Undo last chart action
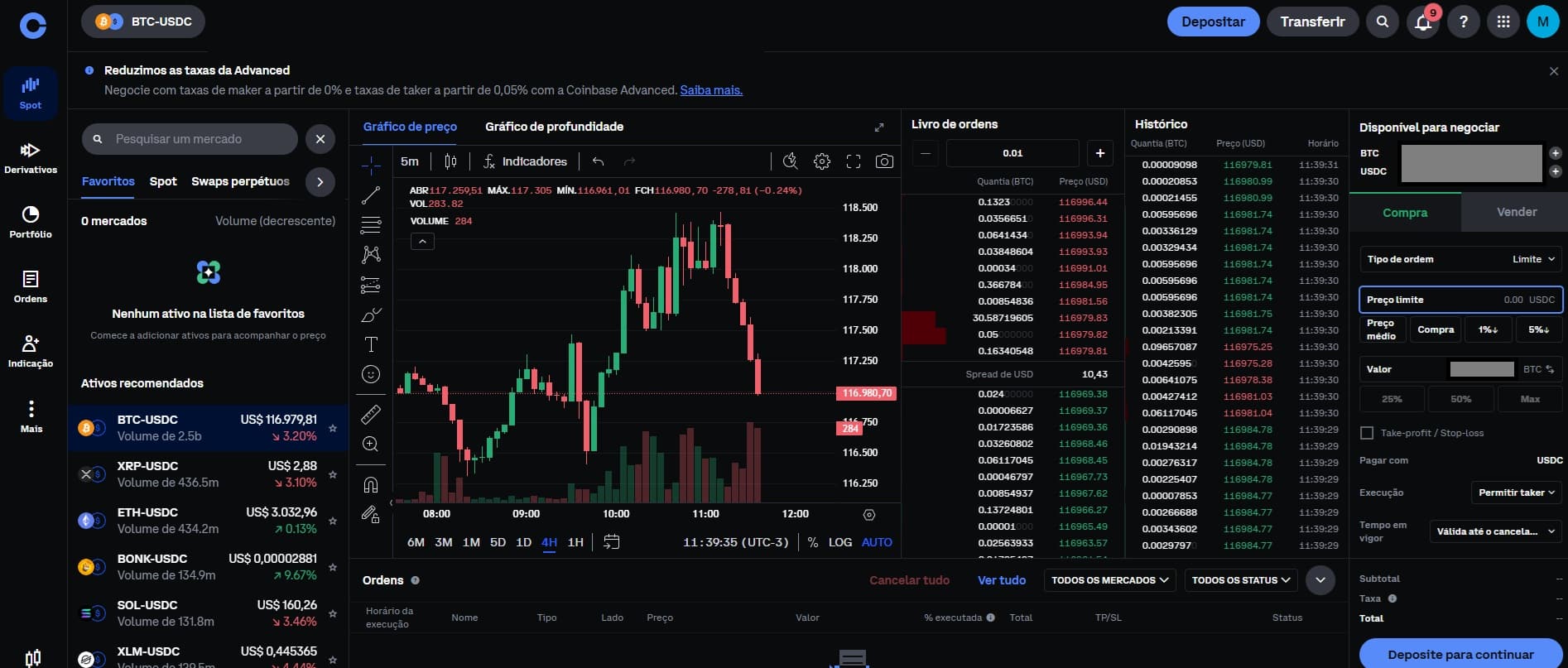The height and width of the screenshot is (668, 1568). (x=599, y=161)
